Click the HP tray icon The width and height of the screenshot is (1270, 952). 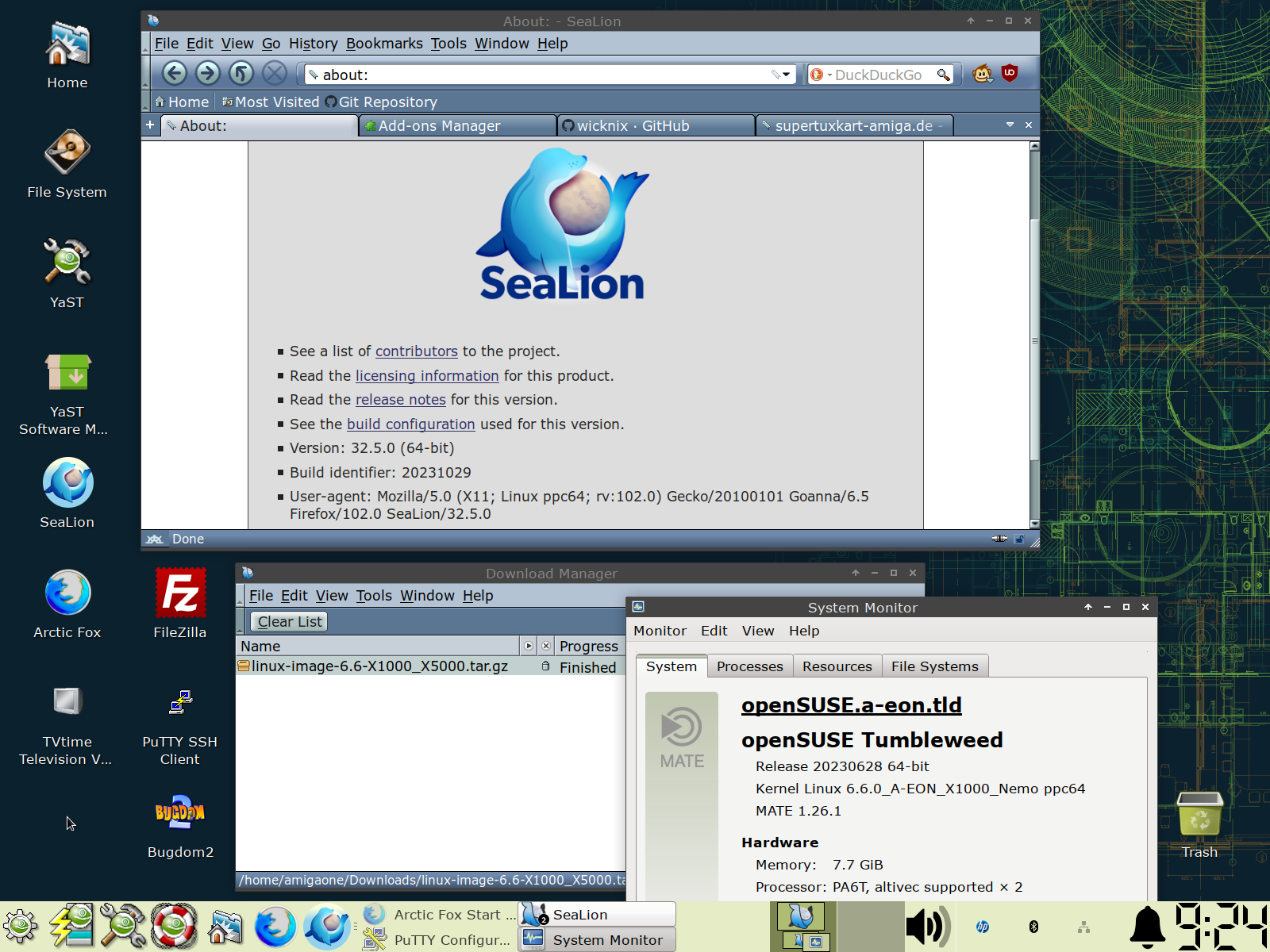[983, 927]
